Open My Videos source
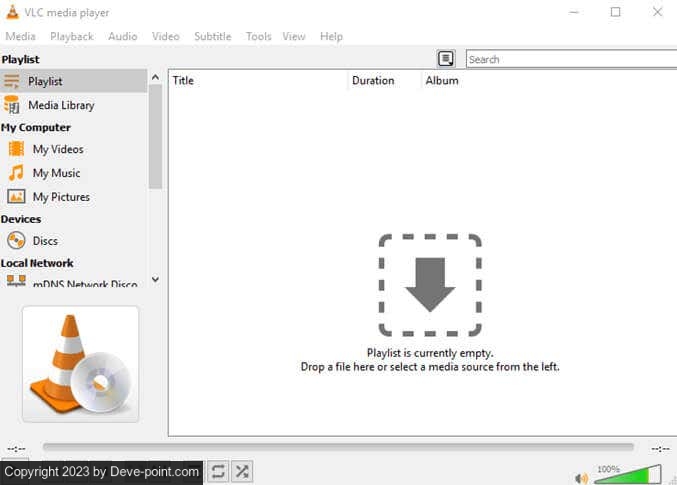Viewport: 677px width, 485px height. click(x=58, y=149)
